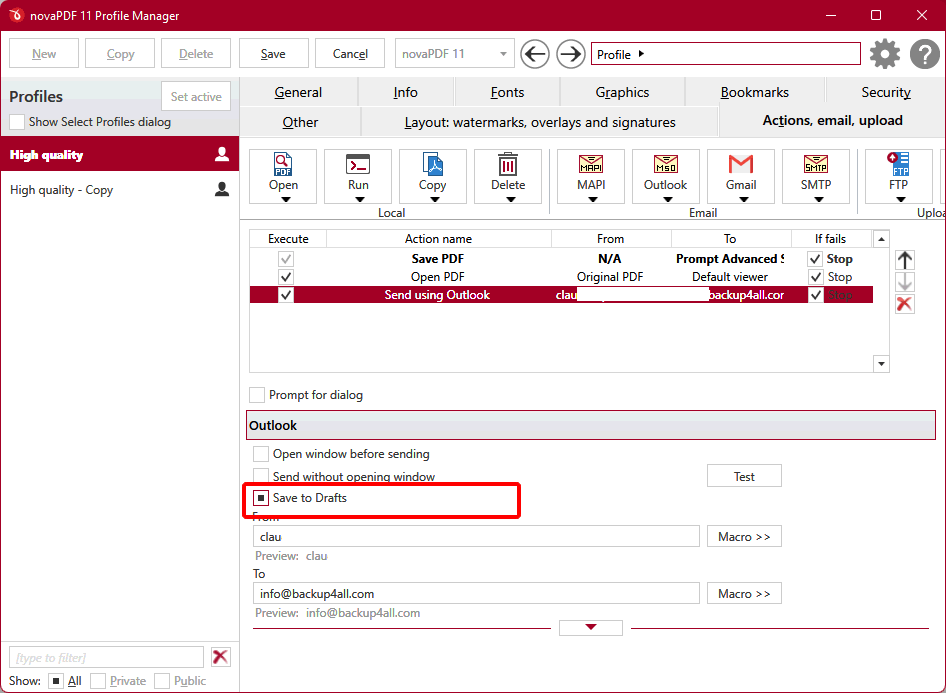Viewport: 946px width, 693px height.
Task: Expand the MAPI dropdown arrow
Action: click(x=593, y=199)
